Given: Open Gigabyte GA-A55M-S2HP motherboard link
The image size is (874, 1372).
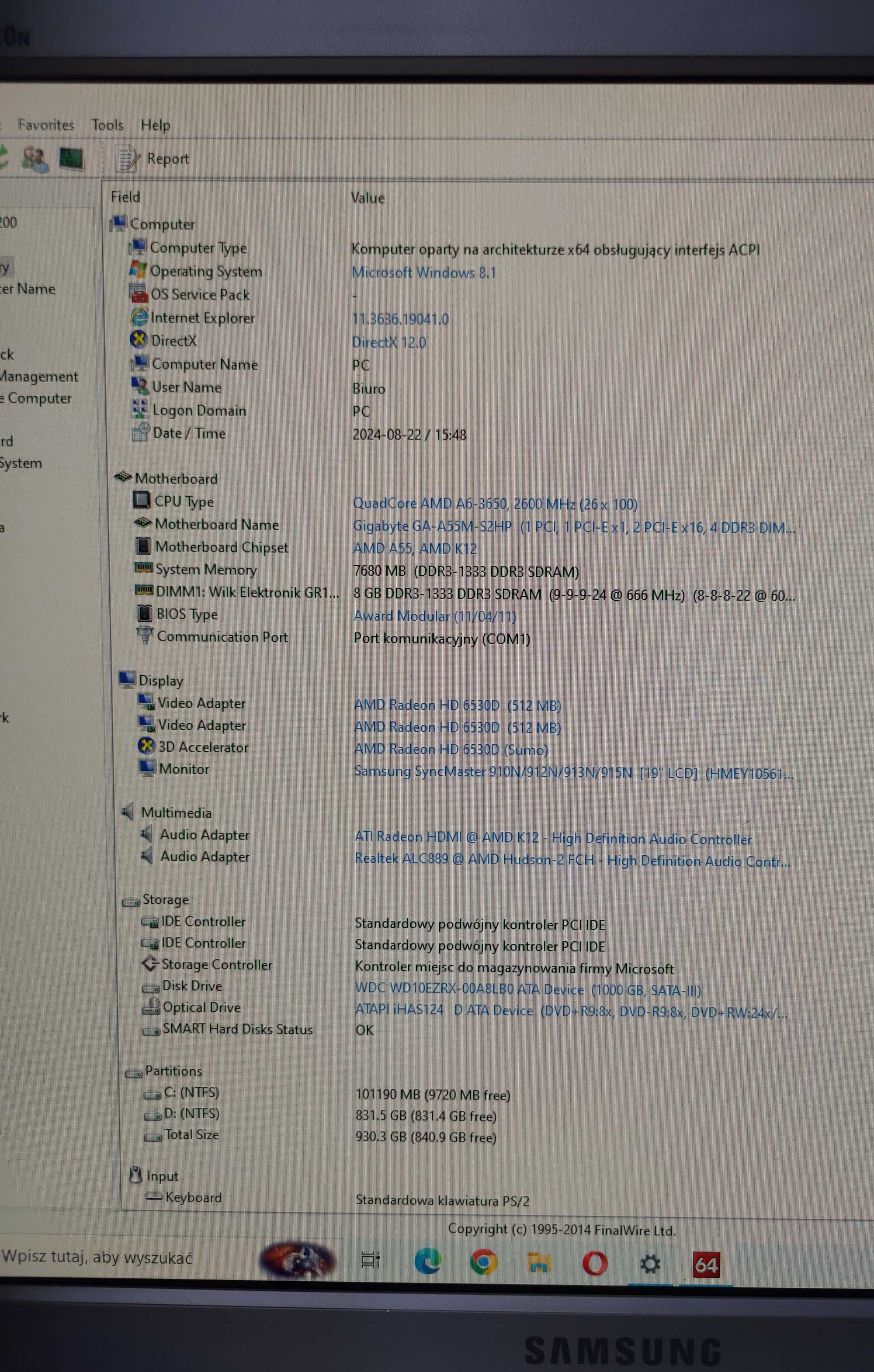Looking at the screenshot, I should [x=574, y=527].
